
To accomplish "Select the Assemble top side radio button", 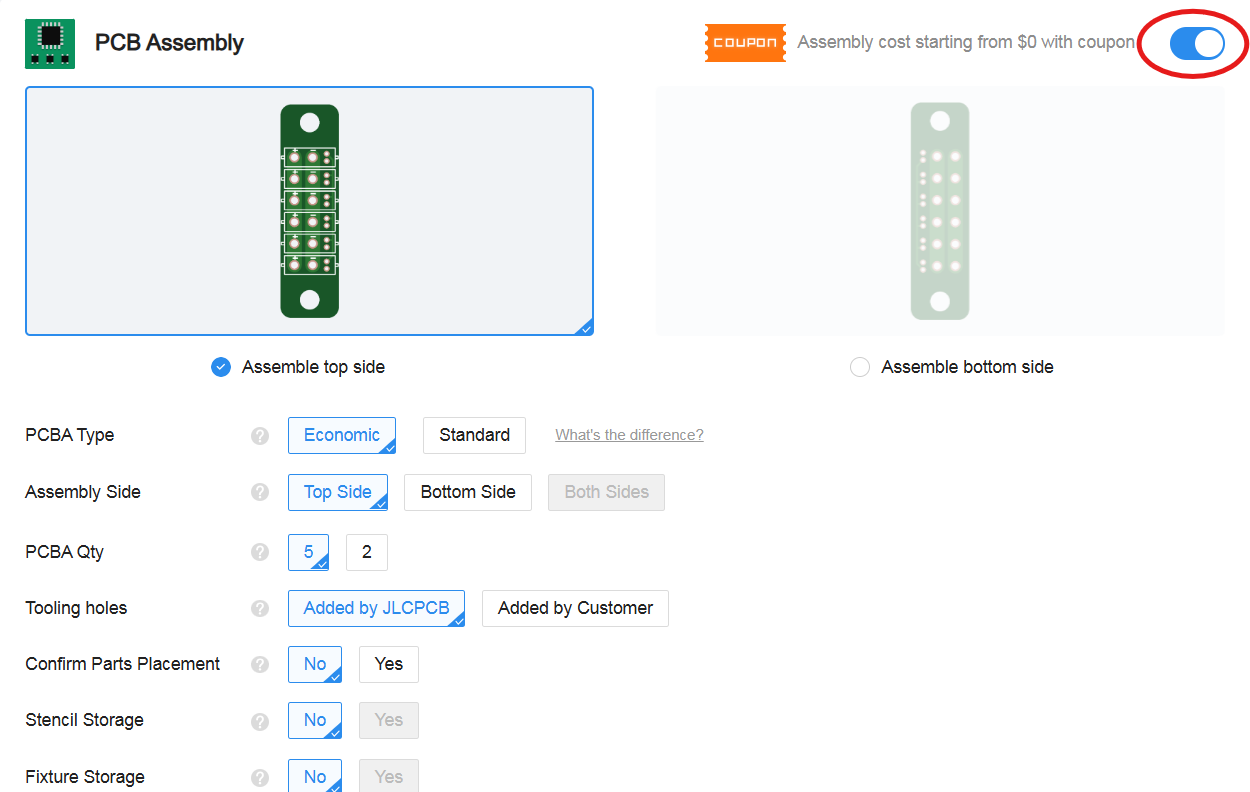I will (x=221, y=367).
